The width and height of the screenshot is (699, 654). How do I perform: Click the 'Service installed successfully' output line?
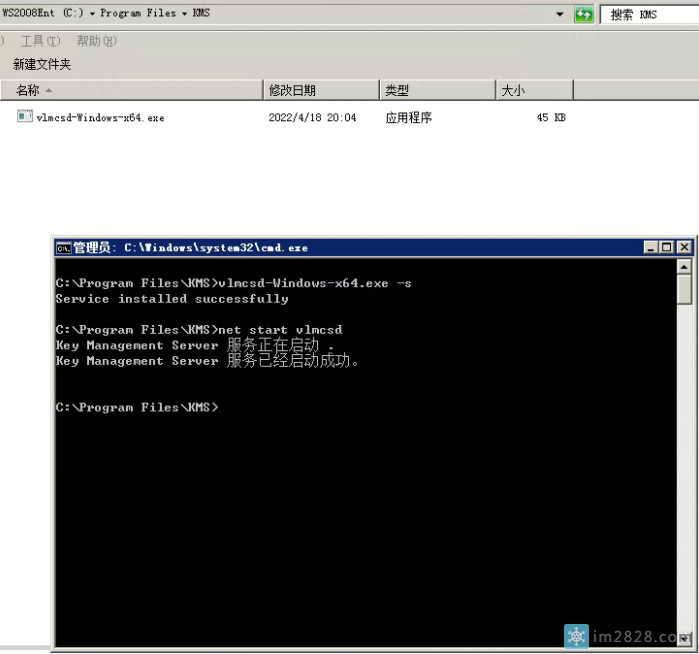[x=172, y=299]
